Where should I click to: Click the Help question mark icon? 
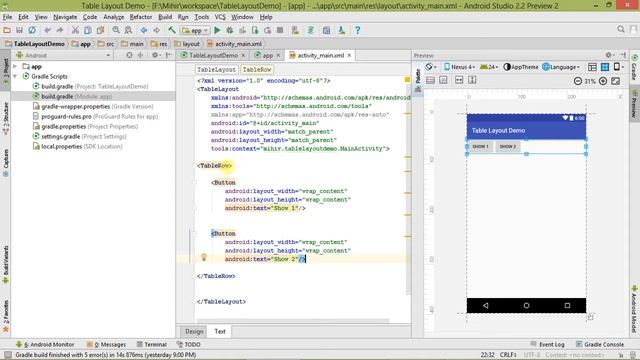coord(358,30)
